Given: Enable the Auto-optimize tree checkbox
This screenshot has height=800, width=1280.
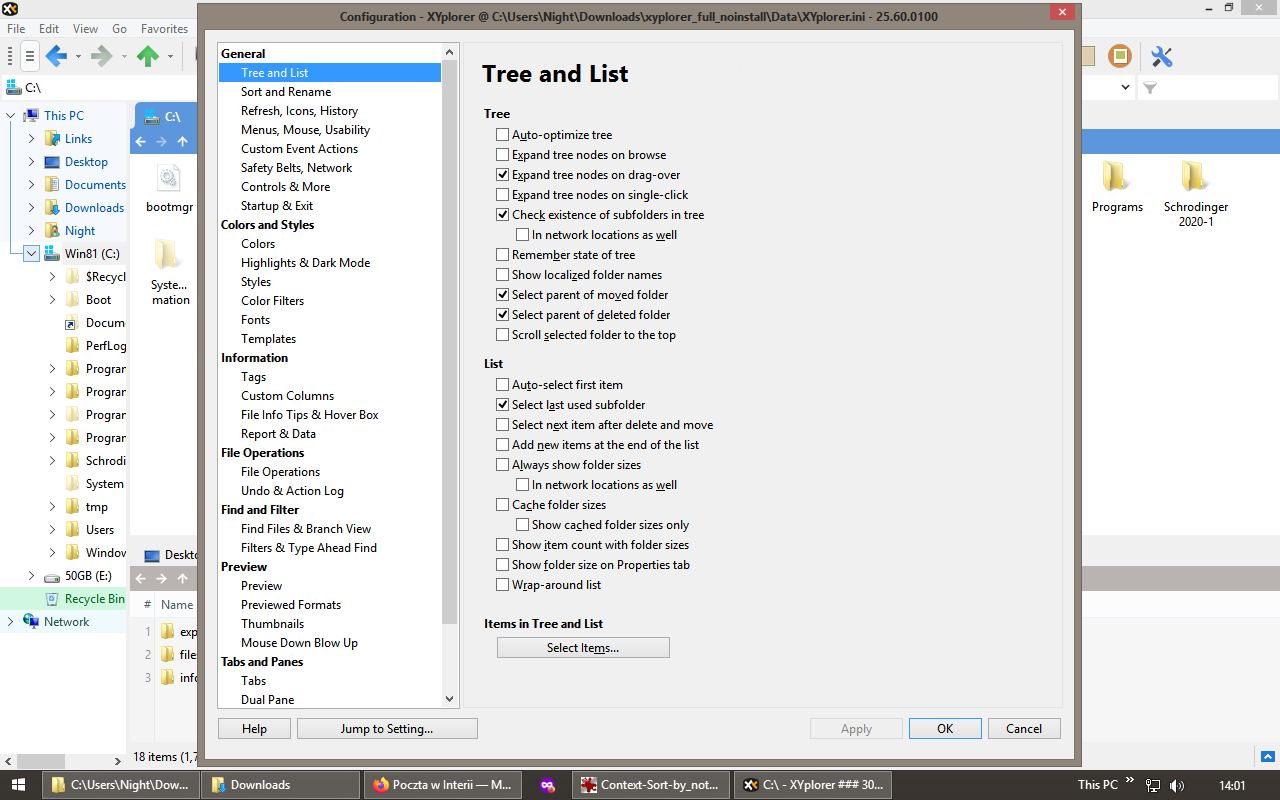Looking at the screenshot, I should point(502,134).
